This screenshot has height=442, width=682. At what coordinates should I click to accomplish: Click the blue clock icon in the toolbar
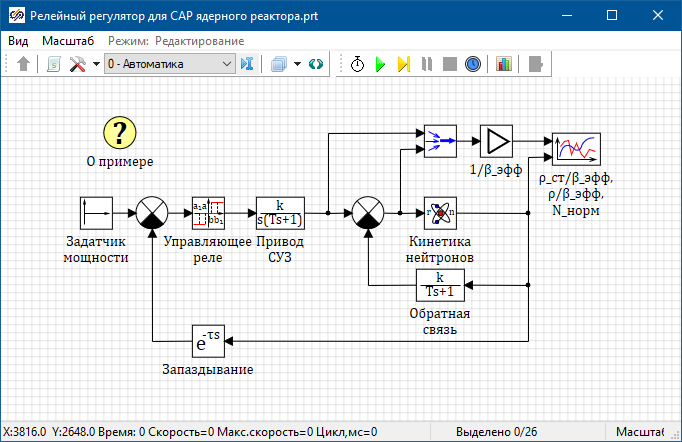tap(473, 64)
